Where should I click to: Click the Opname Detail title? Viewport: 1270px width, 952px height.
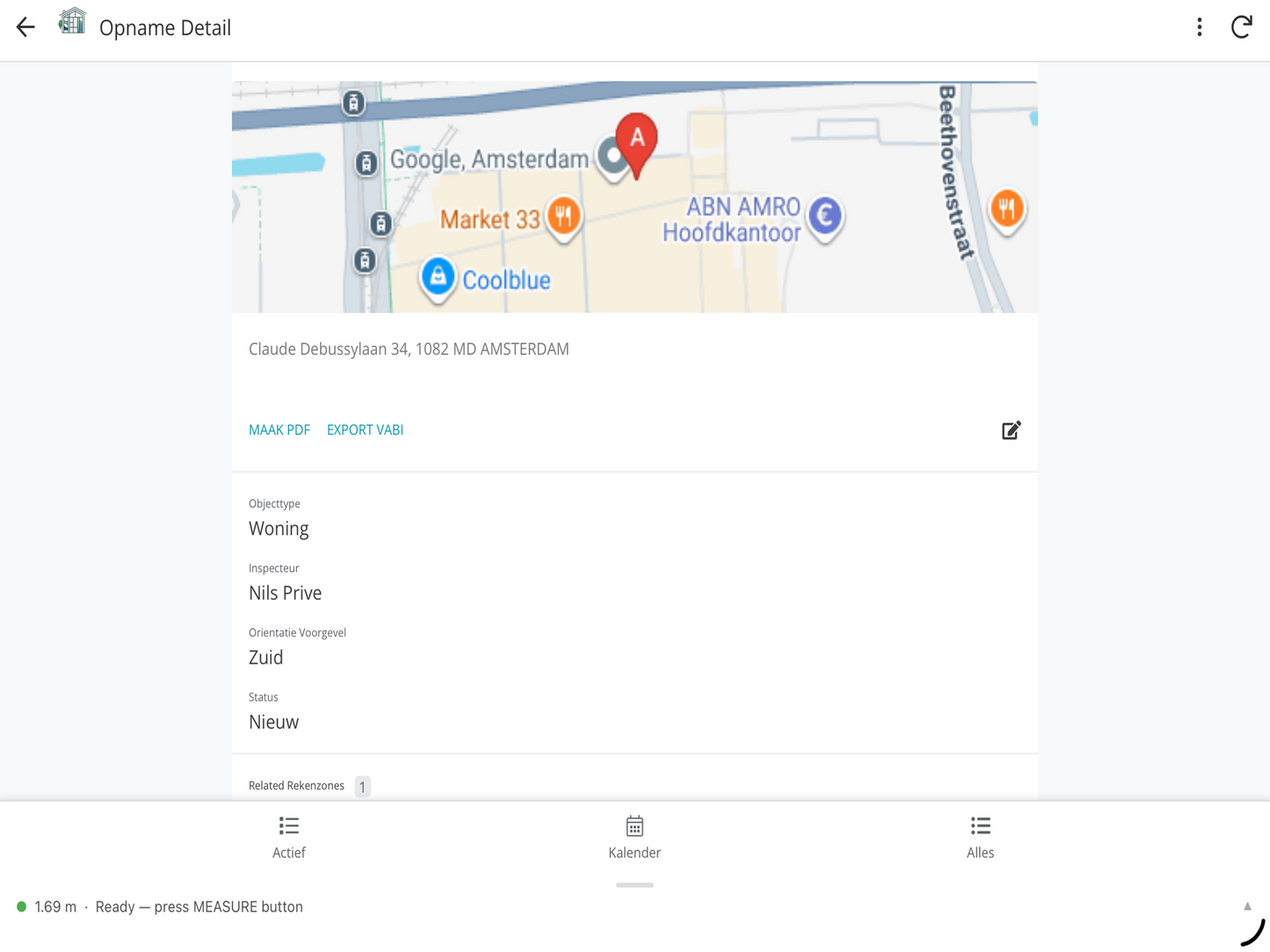point(165,27)
